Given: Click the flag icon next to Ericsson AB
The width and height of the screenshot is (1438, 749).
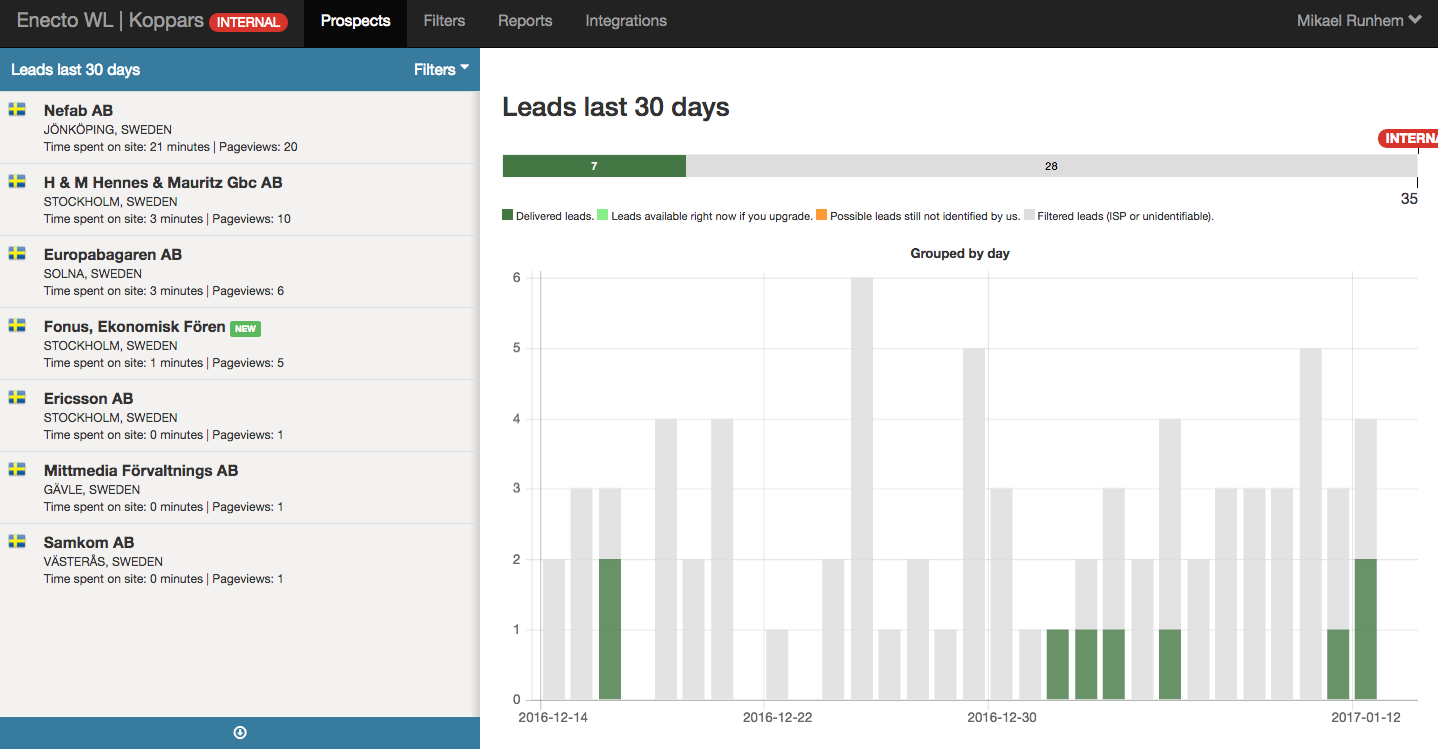Looking at the screenshot, I should [17, 397].
